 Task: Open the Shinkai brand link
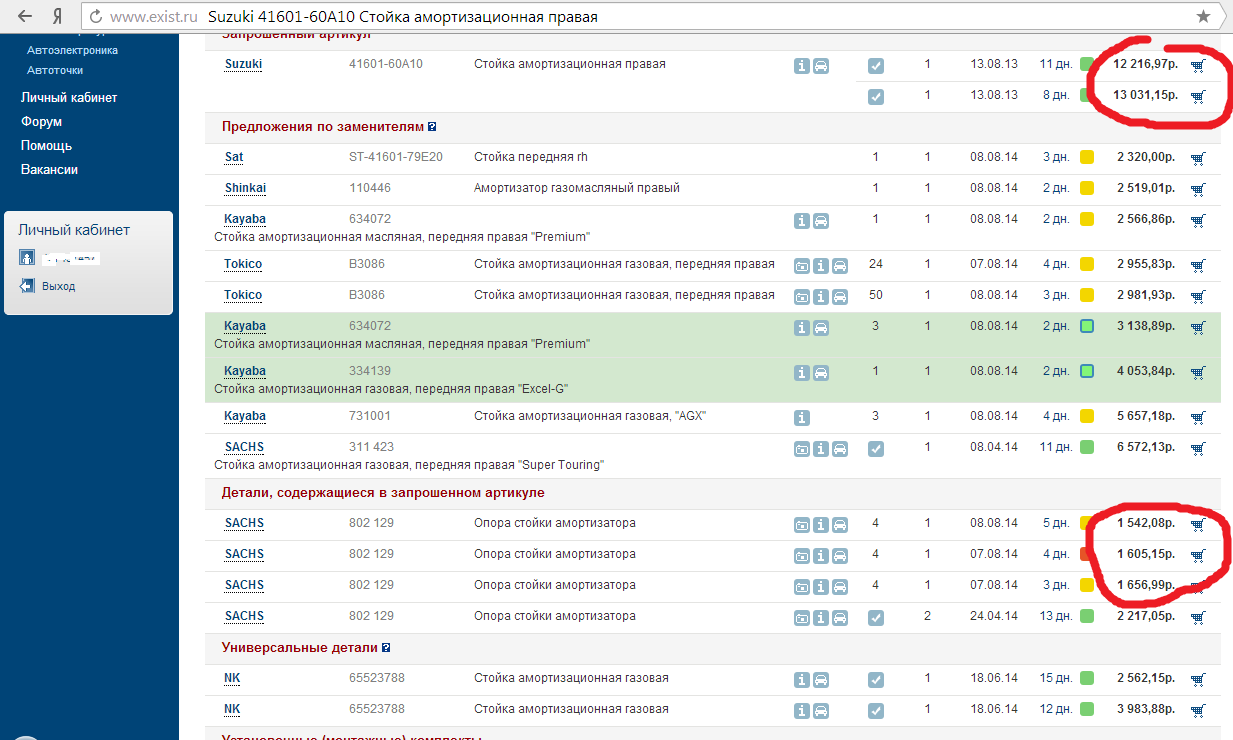tap(245, 188)
